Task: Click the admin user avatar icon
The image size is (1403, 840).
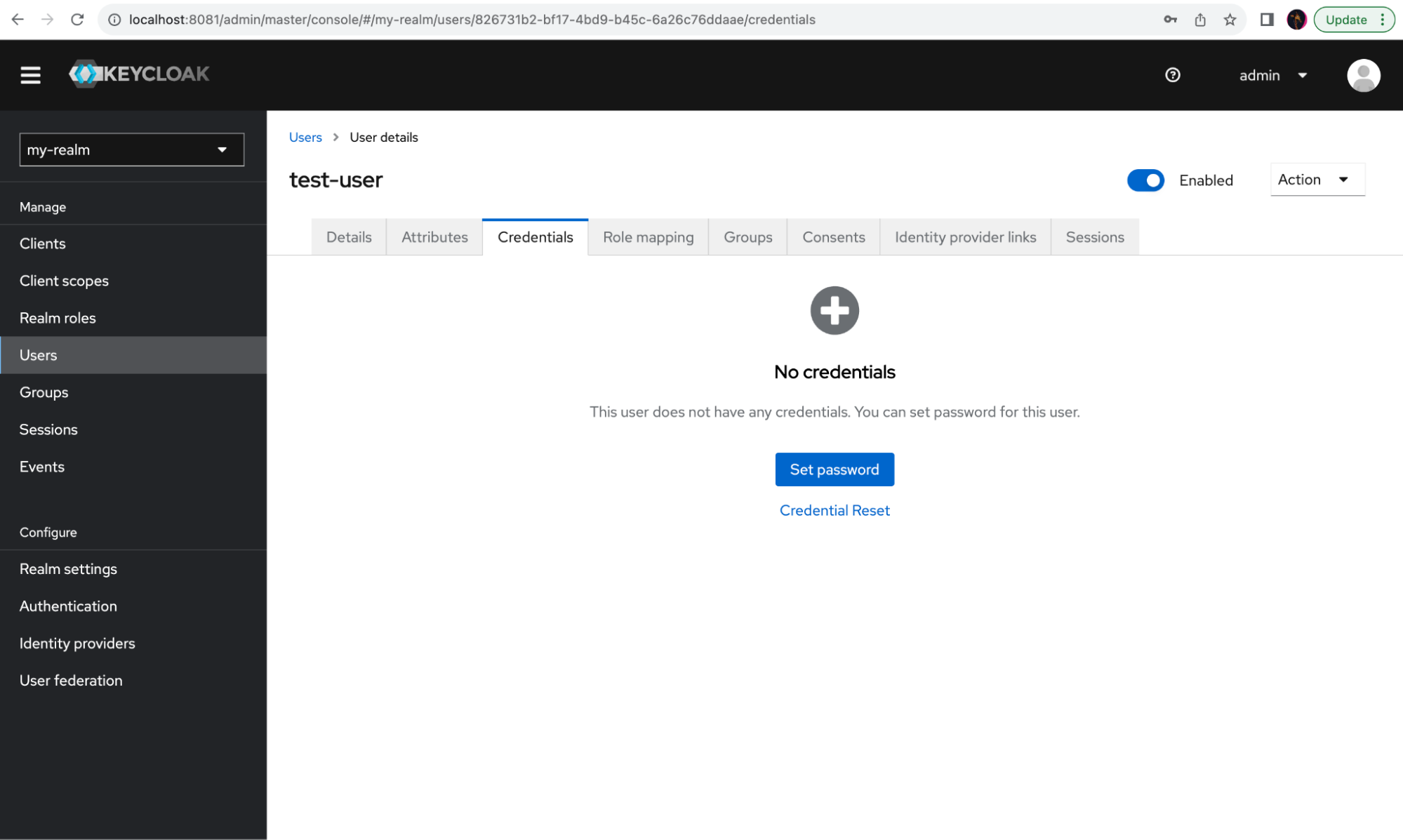Action: [x=1363, y=75]
